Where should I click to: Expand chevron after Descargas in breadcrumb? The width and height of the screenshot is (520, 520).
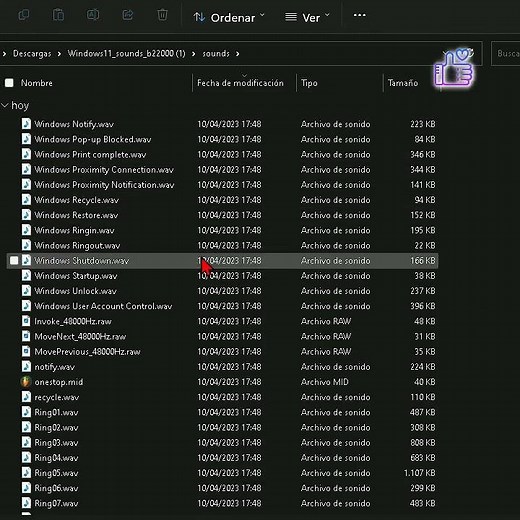point(59,54)
